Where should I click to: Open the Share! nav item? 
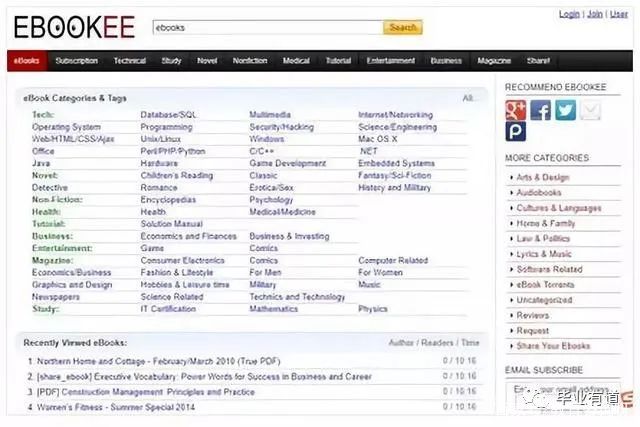(538, 61)
